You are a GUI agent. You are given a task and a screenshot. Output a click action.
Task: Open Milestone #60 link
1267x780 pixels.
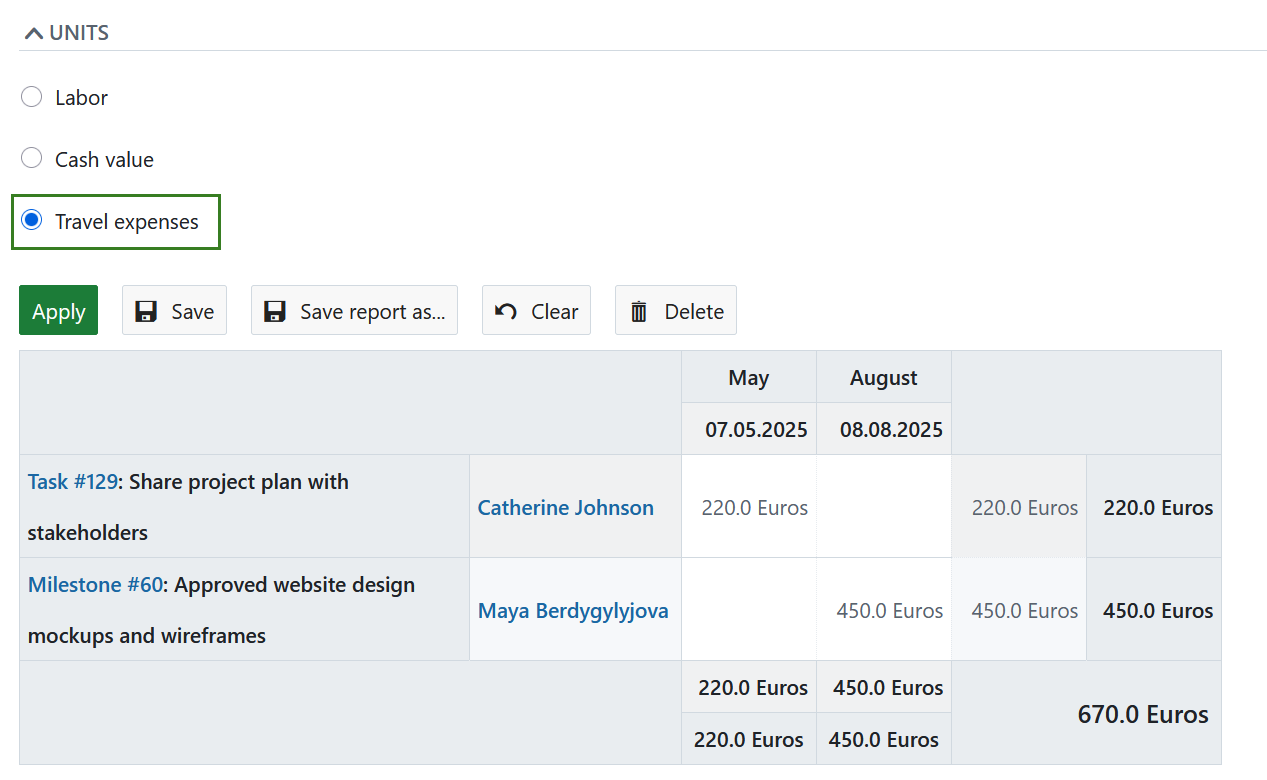click(x=94, y=584)
